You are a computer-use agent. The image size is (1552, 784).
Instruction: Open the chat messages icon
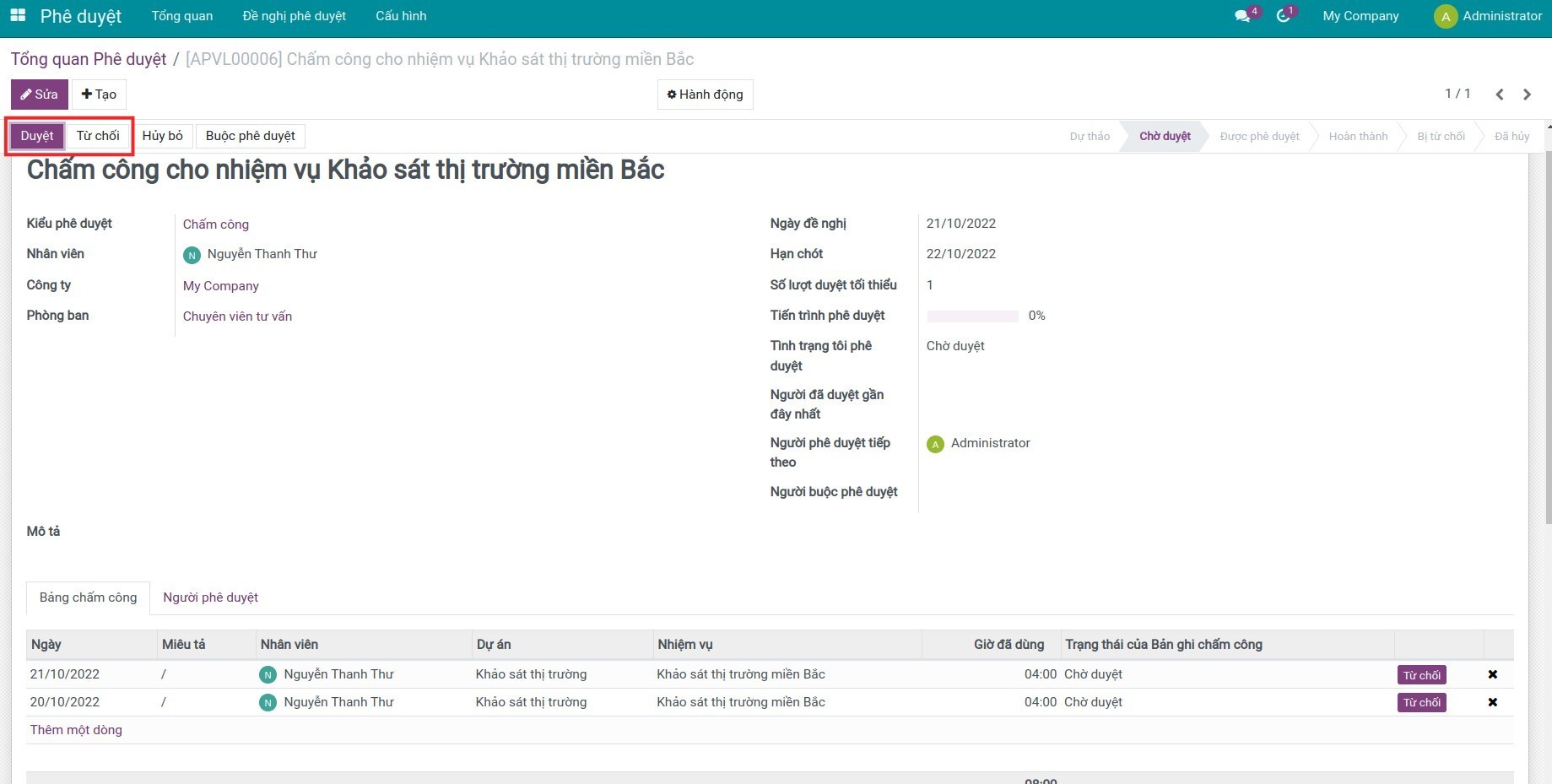pos(1242,16)
